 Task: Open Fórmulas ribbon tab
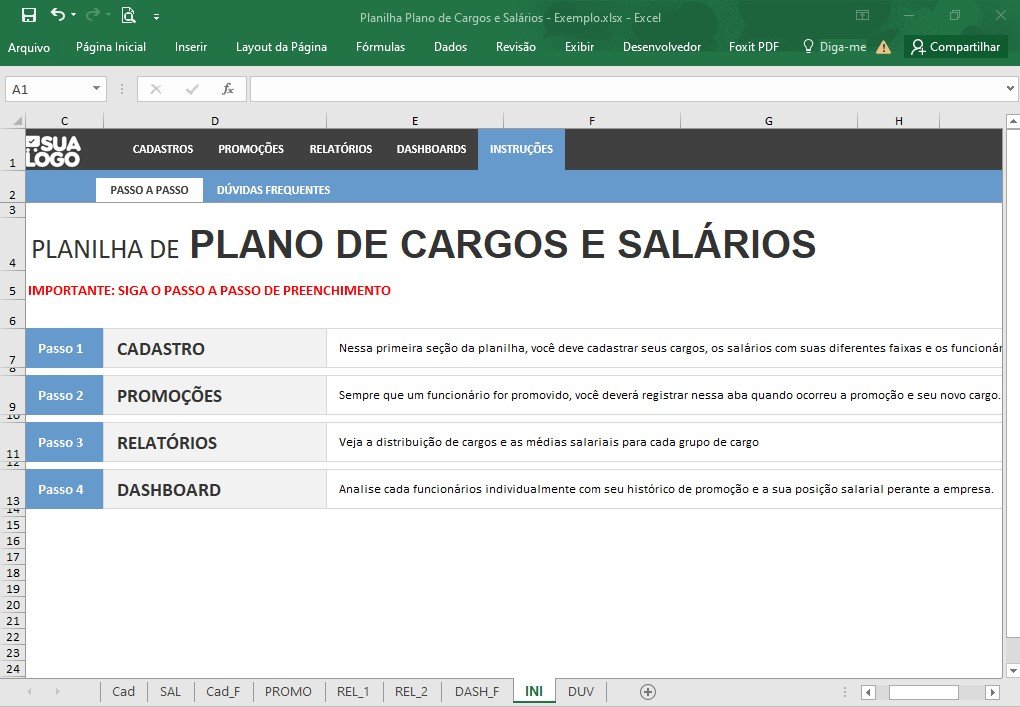coord(381,47)
